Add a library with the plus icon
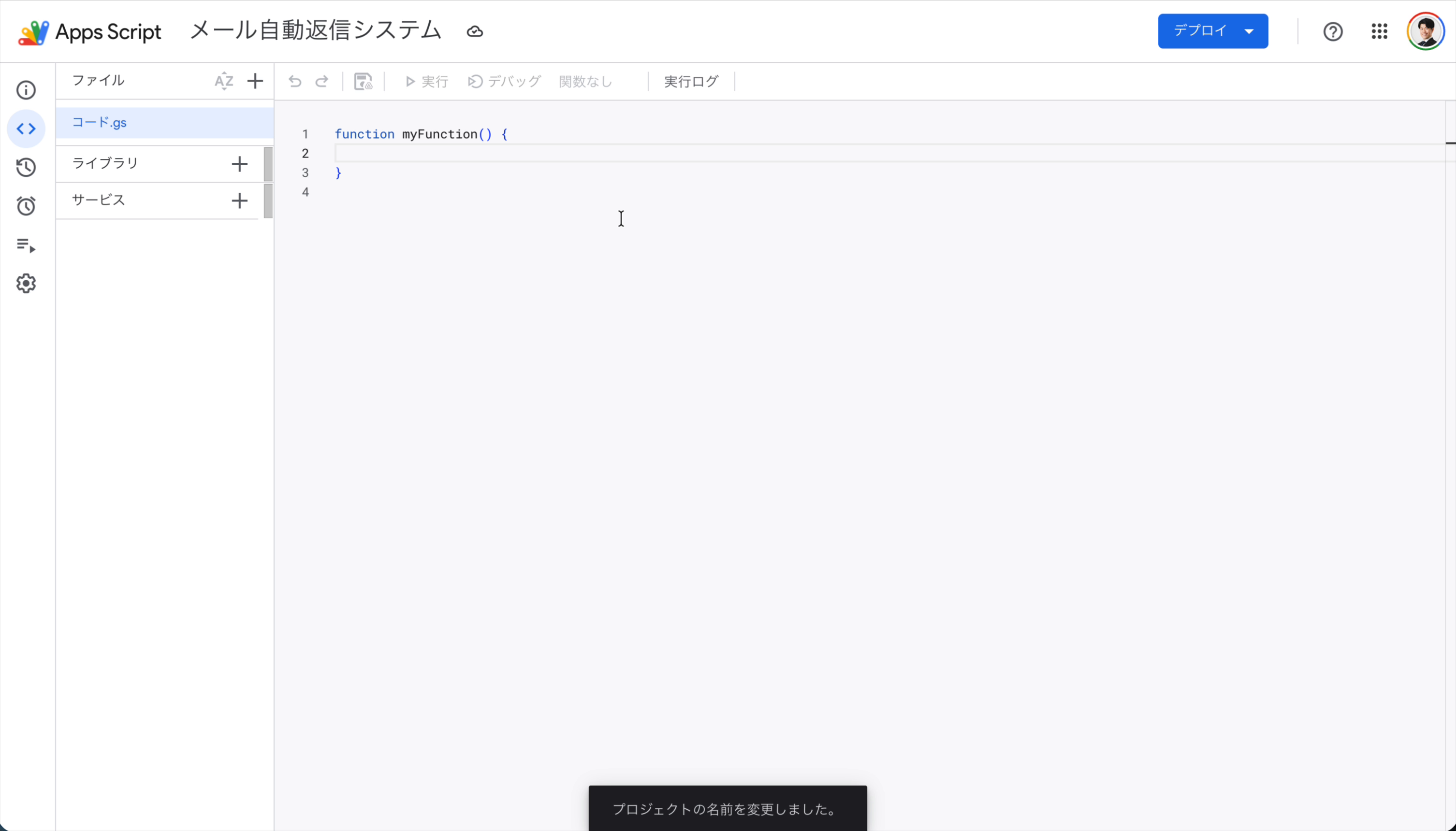The image size is (1456, 831). (239, 164)
